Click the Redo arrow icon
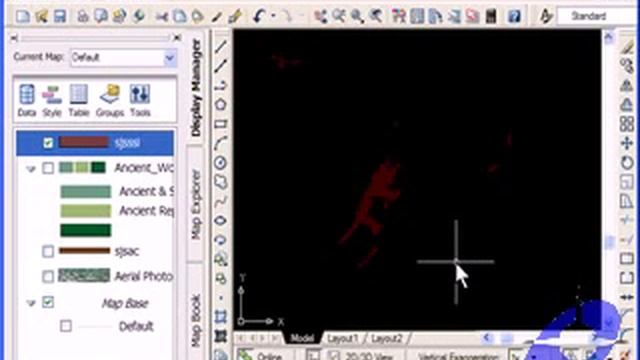Image resolution: width=640 pixels, height=360 pixels. 287,16
